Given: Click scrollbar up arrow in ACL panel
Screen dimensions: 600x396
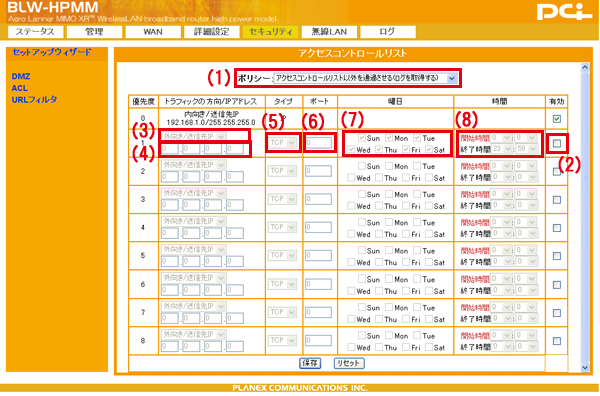Looking at the screenshot, I should (x=585, y=67).
